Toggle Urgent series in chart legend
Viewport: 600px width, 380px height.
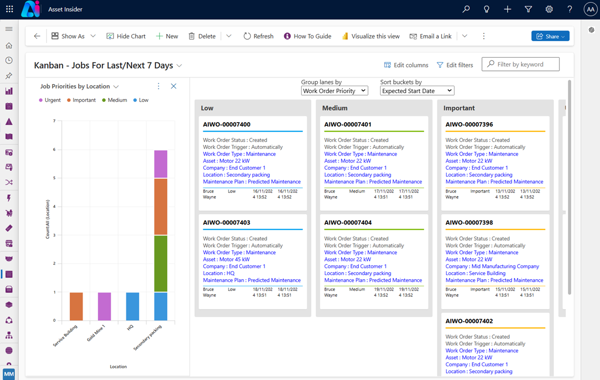coord(50,100)
